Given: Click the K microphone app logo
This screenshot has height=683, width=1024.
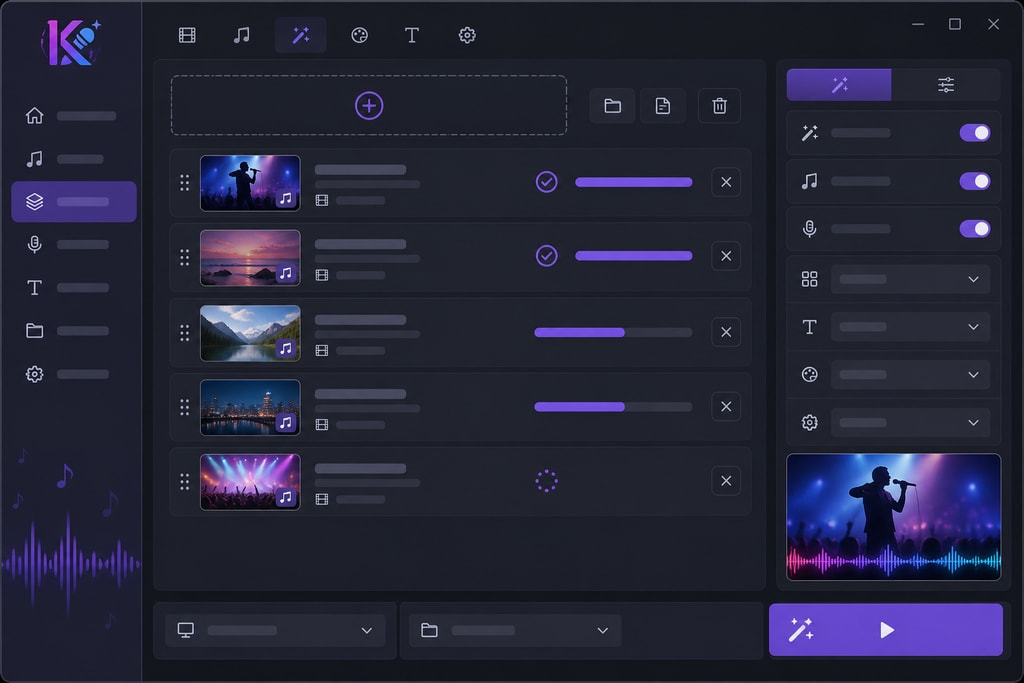Looking at the screenshot, I should (71, 42).
